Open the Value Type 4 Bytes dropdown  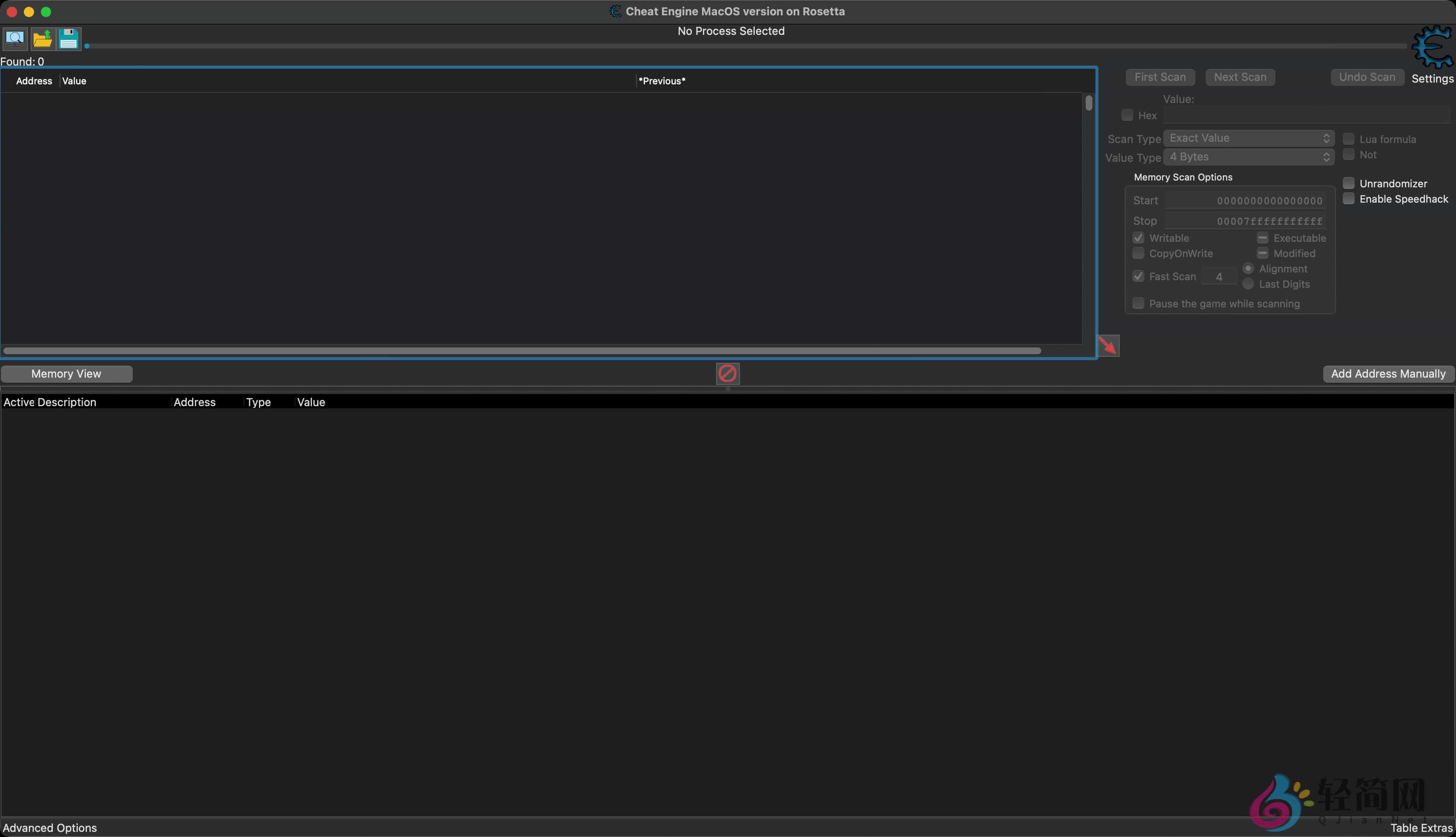coord(1248,157)
